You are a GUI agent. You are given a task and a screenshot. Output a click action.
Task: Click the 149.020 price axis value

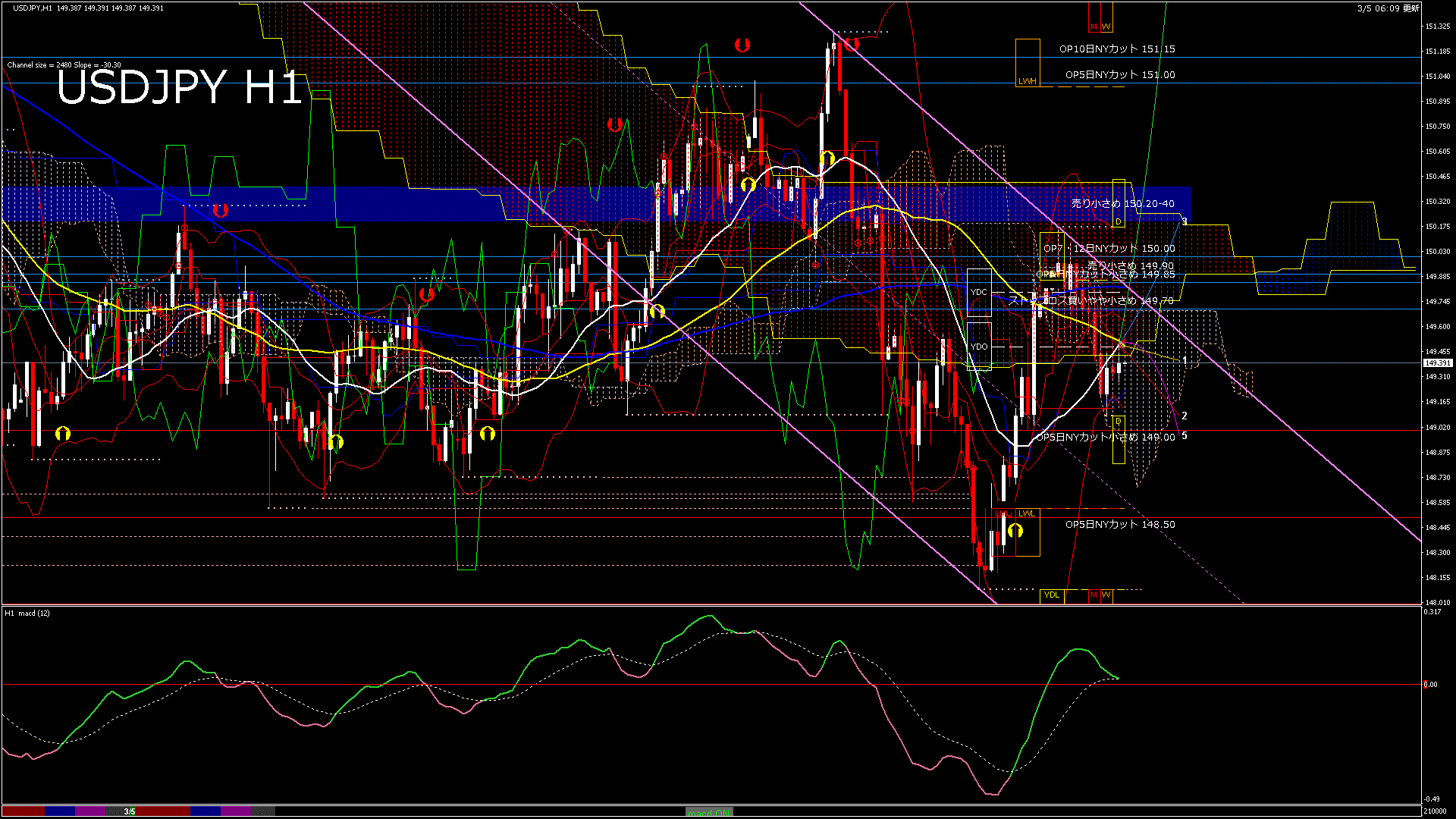1438,428
